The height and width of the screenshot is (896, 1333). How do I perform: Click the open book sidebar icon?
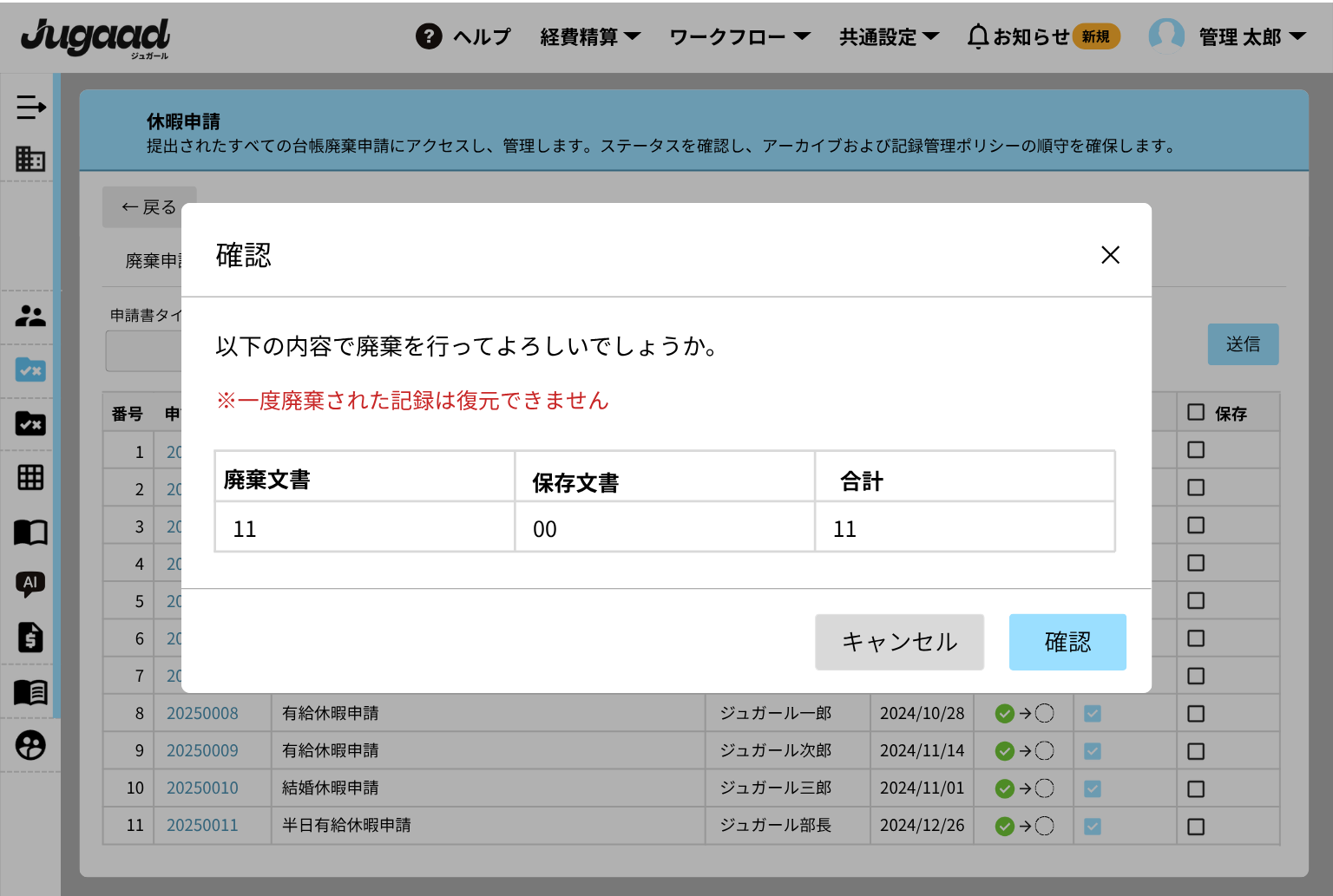30,532
